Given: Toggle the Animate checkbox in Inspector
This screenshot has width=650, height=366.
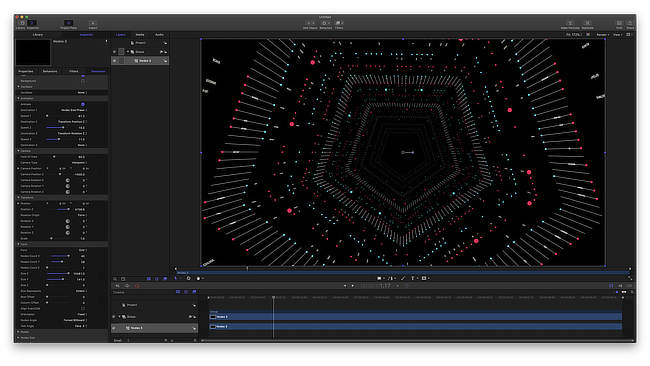Looking at the screenshot, I should 83,104.
